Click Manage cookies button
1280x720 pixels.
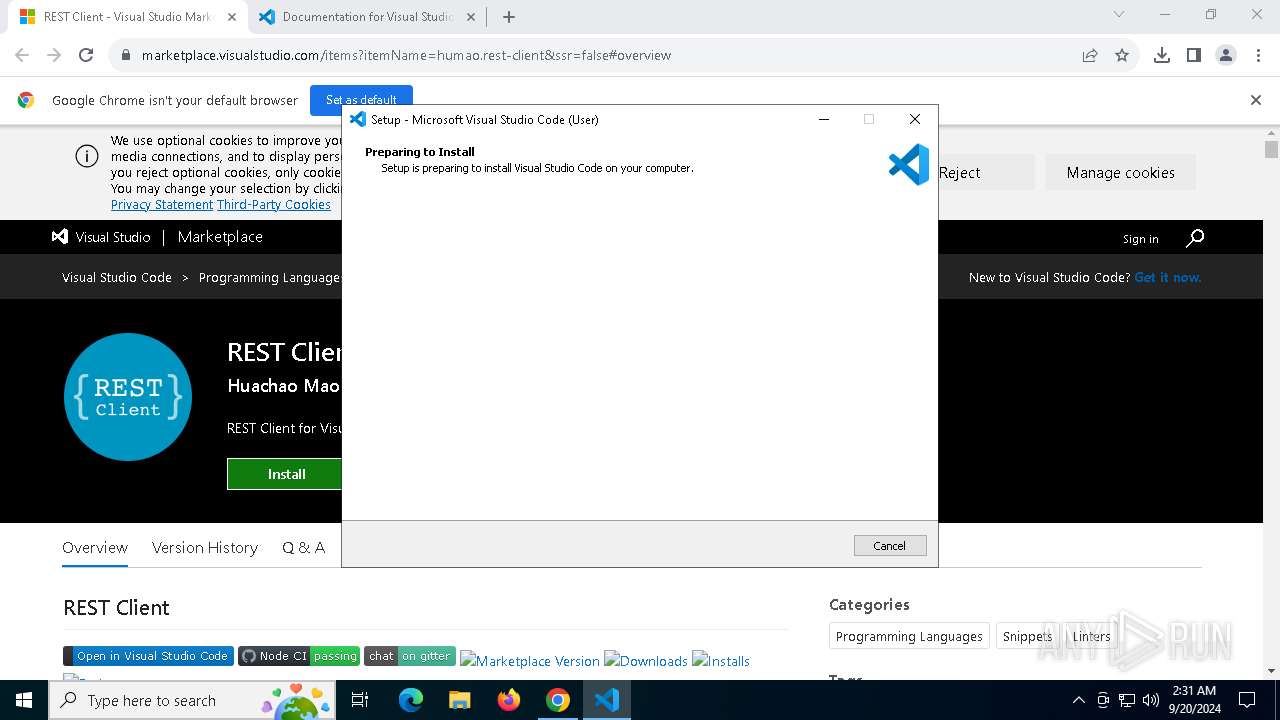pos(1120,172)
